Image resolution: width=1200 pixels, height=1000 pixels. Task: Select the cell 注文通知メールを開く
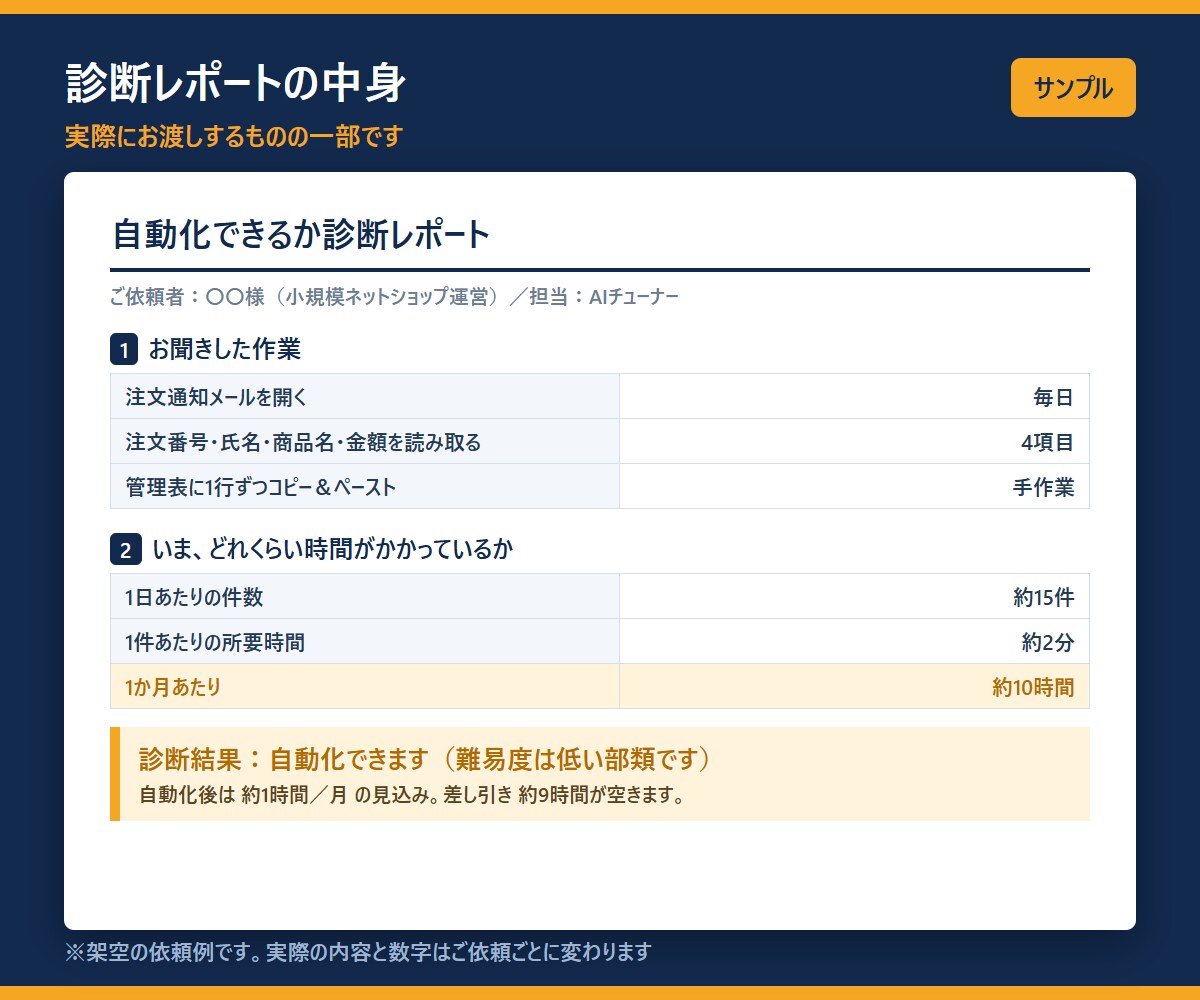tap(365, 396)
